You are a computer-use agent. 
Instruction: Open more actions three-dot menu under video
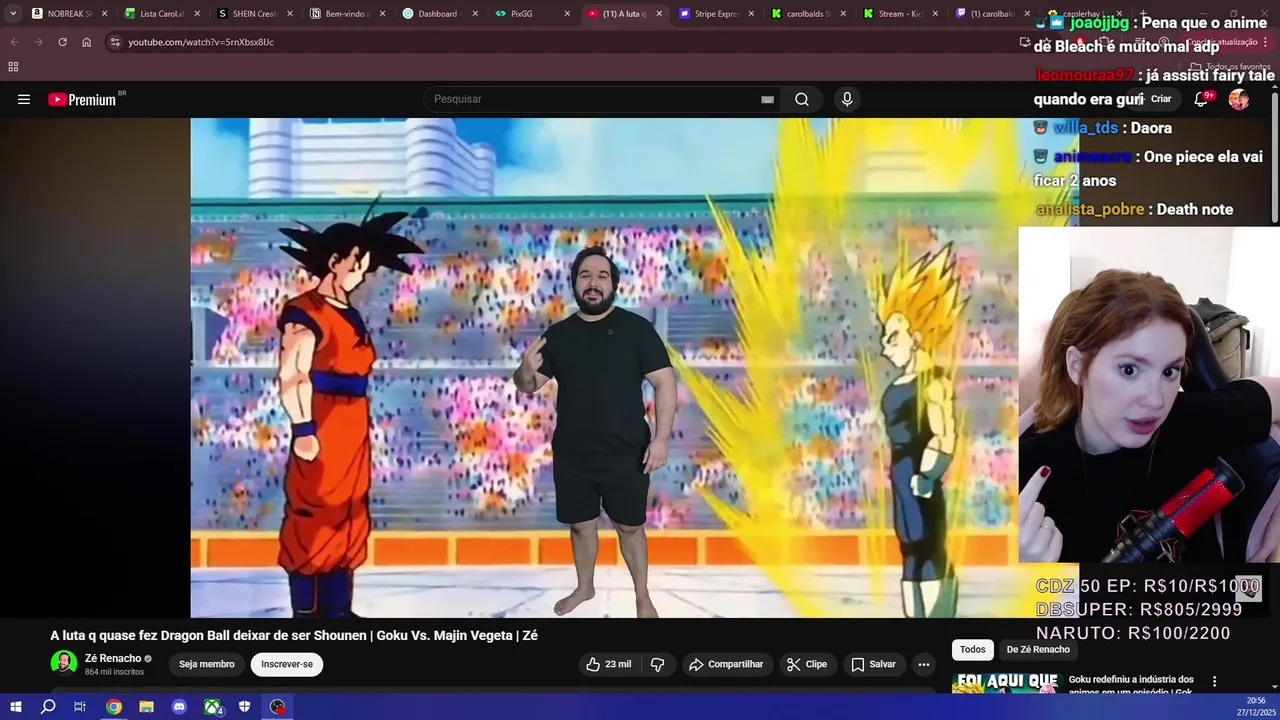[x=924, y=664]
